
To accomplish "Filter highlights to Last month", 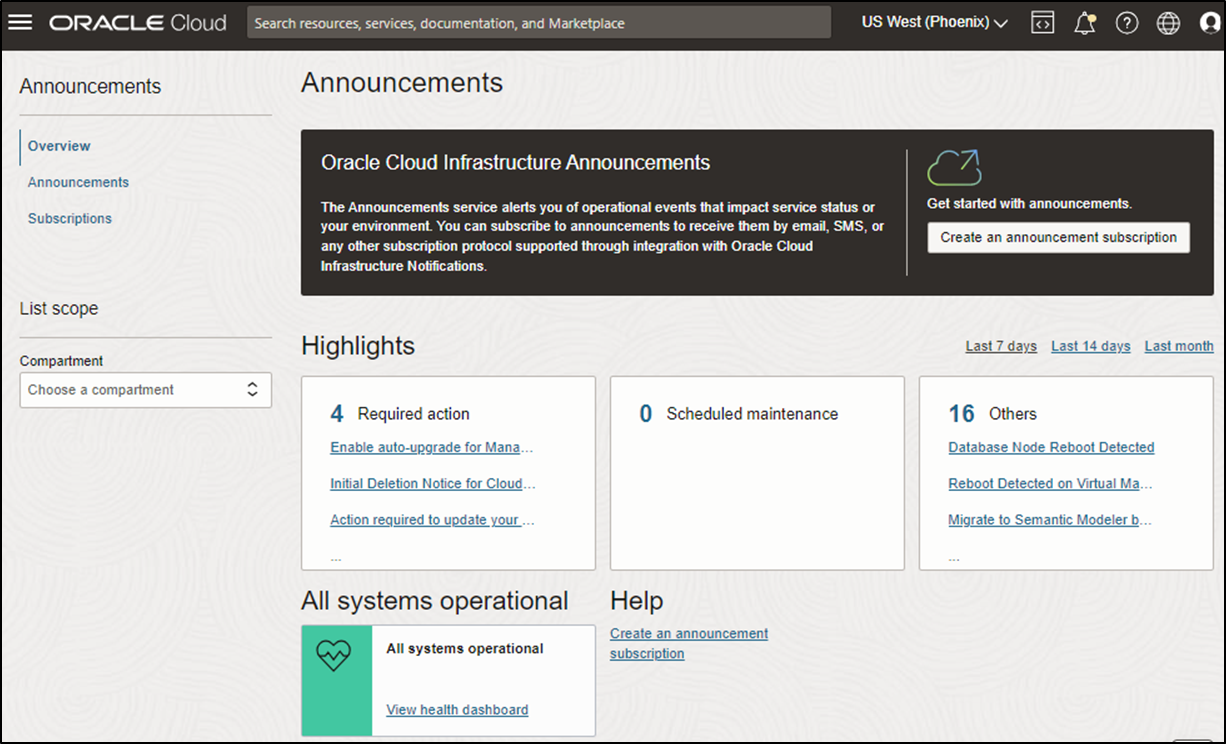I will (x=1179, y=346).
